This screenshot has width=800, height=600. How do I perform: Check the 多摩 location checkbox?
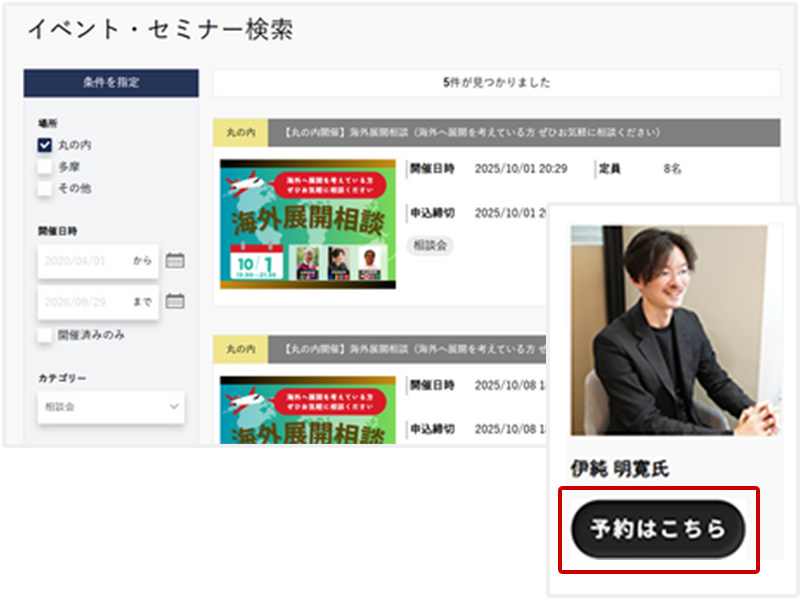pyautogui.click(x=44, y=167)
